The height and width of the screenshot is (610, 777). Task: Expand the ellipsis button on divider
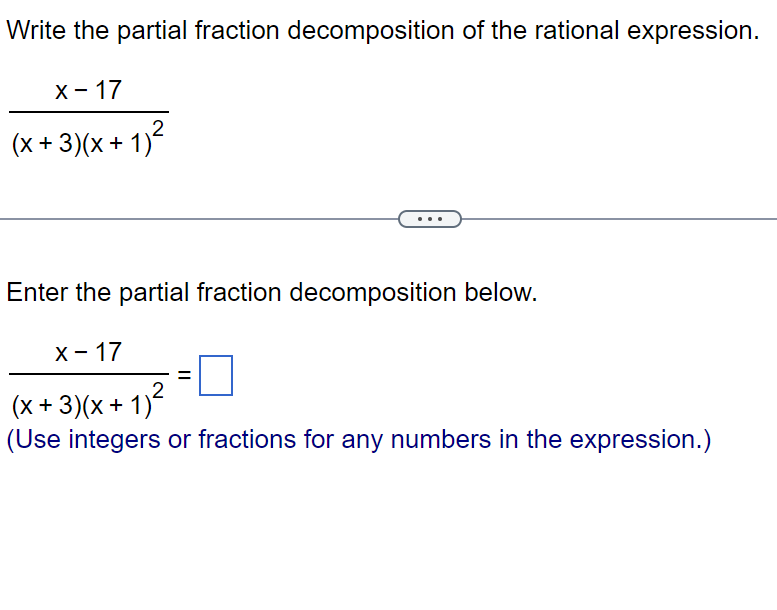coord(430,218)
